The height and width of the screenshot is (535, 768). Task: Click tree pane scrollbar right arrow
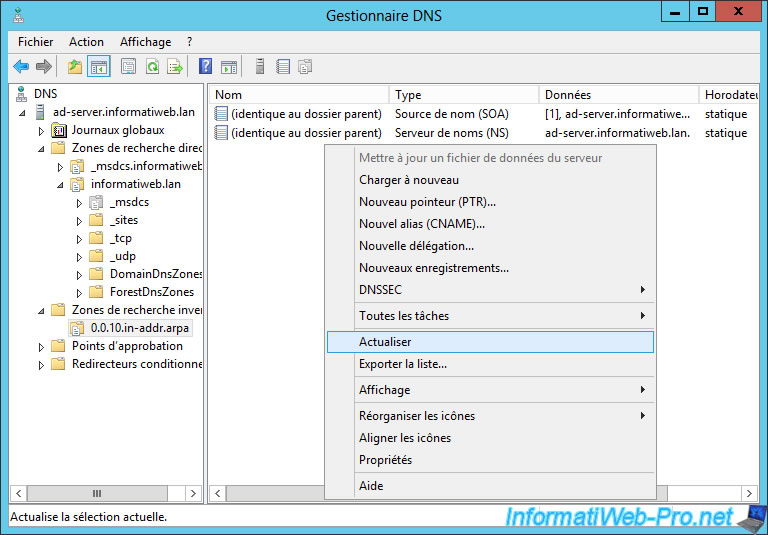click(193, 493)
